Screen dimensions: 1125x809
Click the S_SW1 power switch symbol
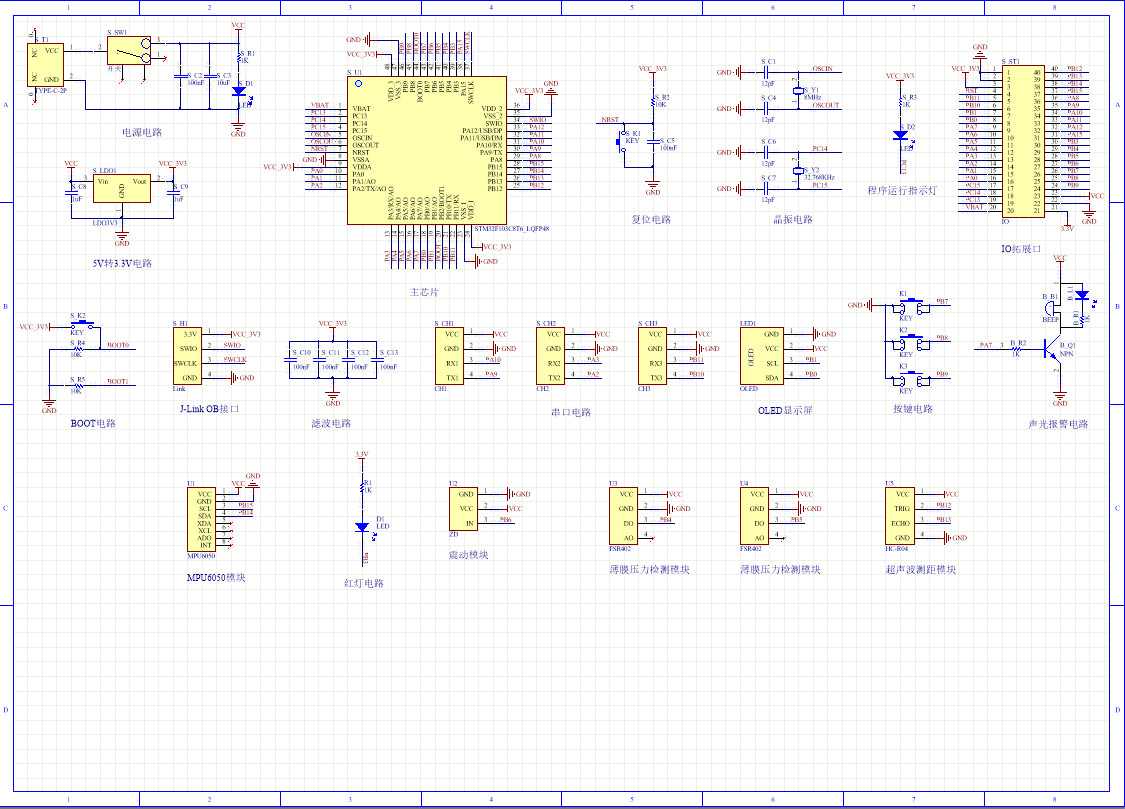point(129,51)
